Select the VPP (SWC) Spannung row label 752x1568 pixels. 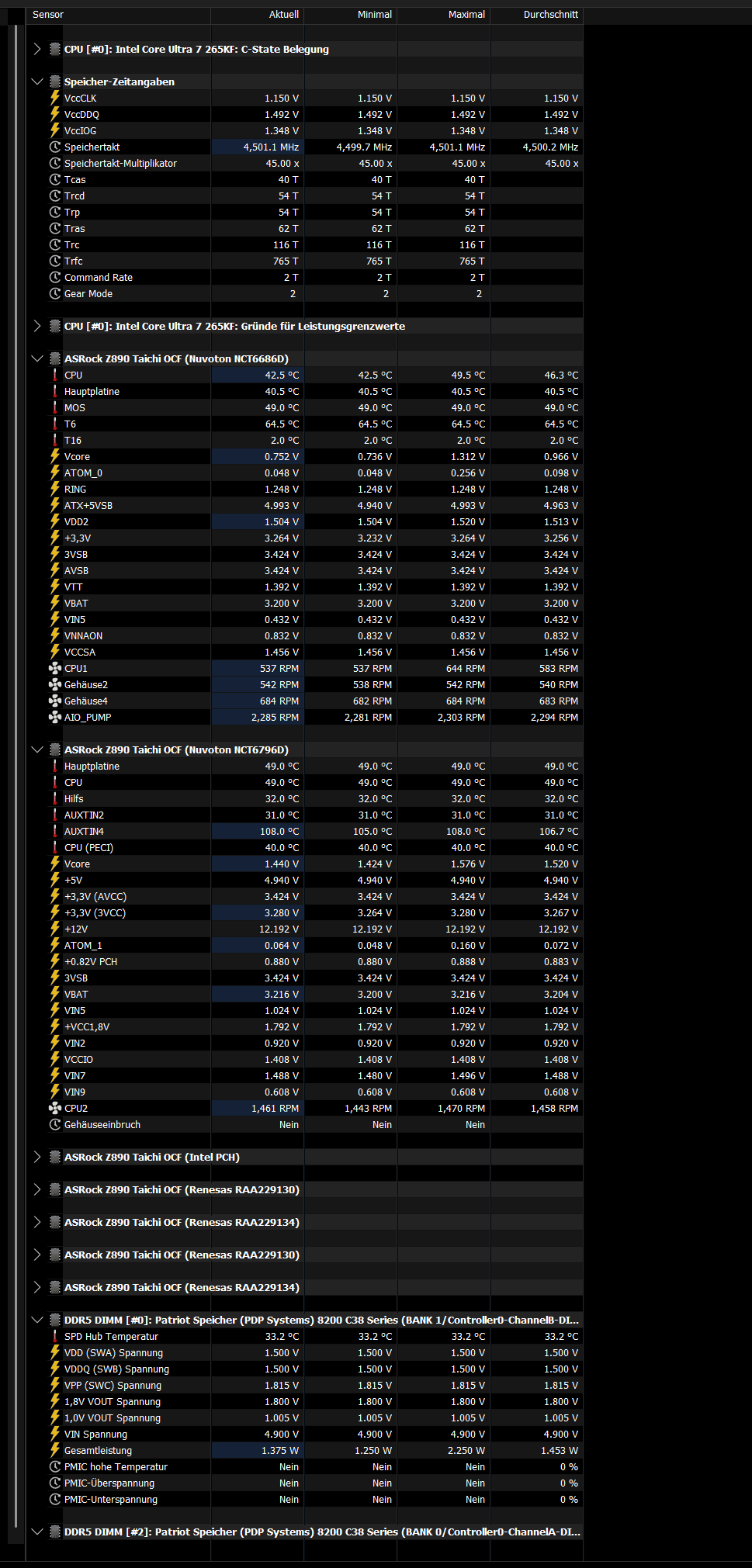point(113,1385)
